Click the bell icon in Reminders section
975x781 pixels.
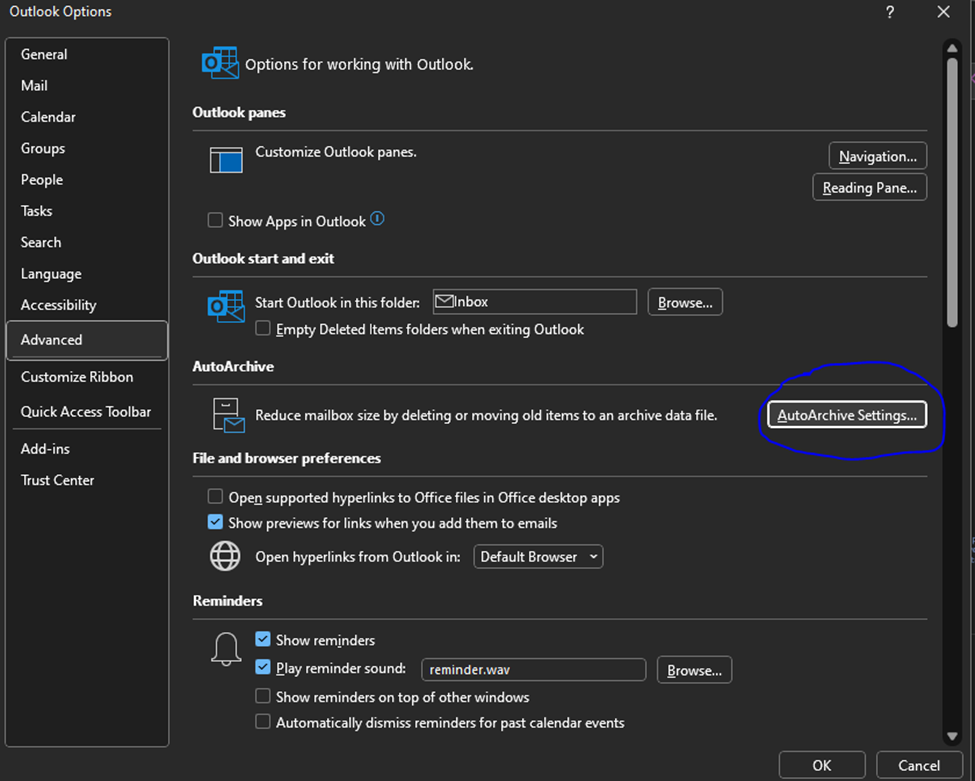point(226,648)
